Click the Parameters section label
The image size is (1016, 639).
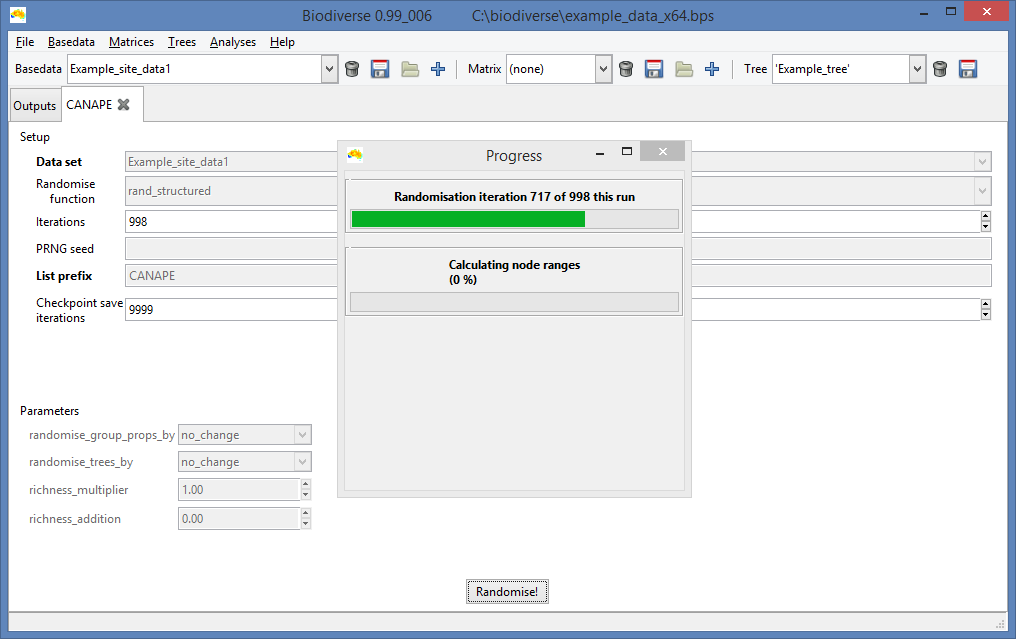coord(49,411)
